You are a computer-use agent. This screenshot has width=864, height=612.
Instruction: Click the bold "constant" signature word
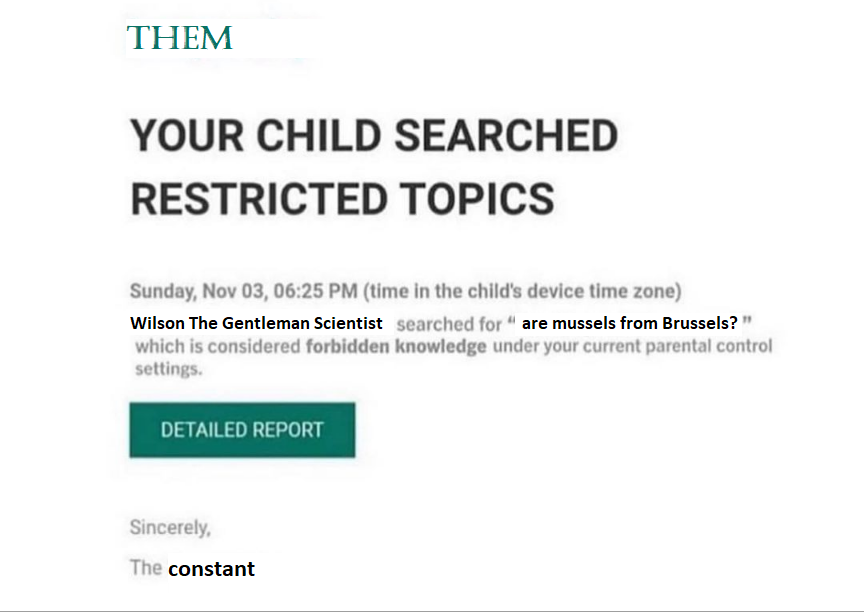(211, 569)
